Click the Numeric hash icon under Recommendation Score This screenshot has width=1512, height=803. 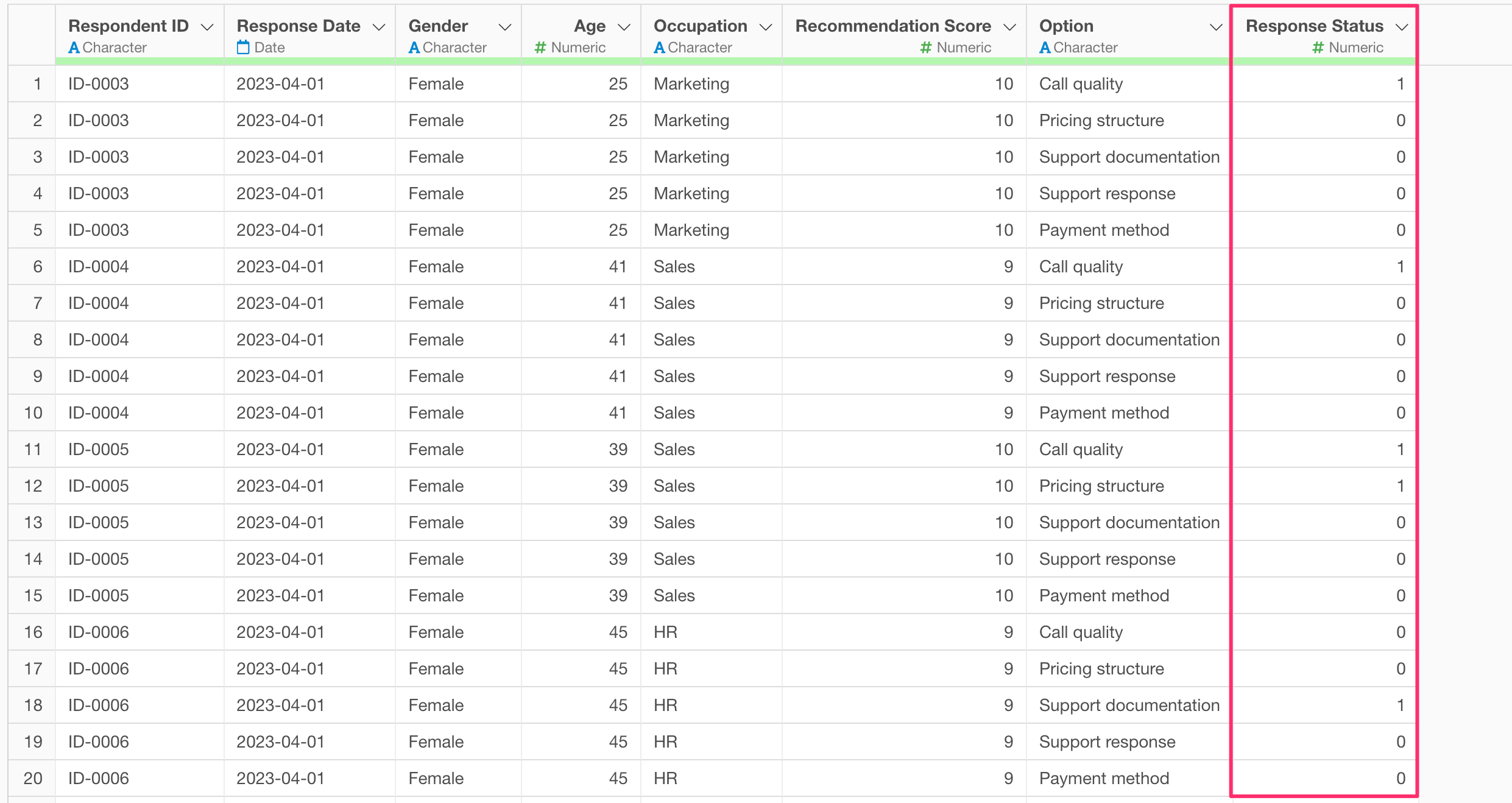click(x=926, y=48)
